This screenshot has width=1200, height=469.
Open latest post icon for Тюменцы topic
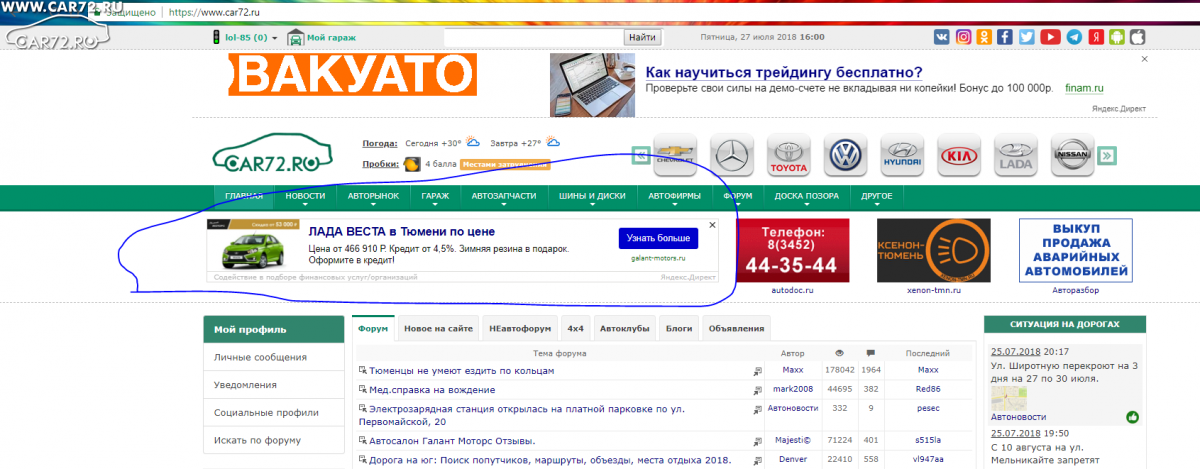coord(759,371)
